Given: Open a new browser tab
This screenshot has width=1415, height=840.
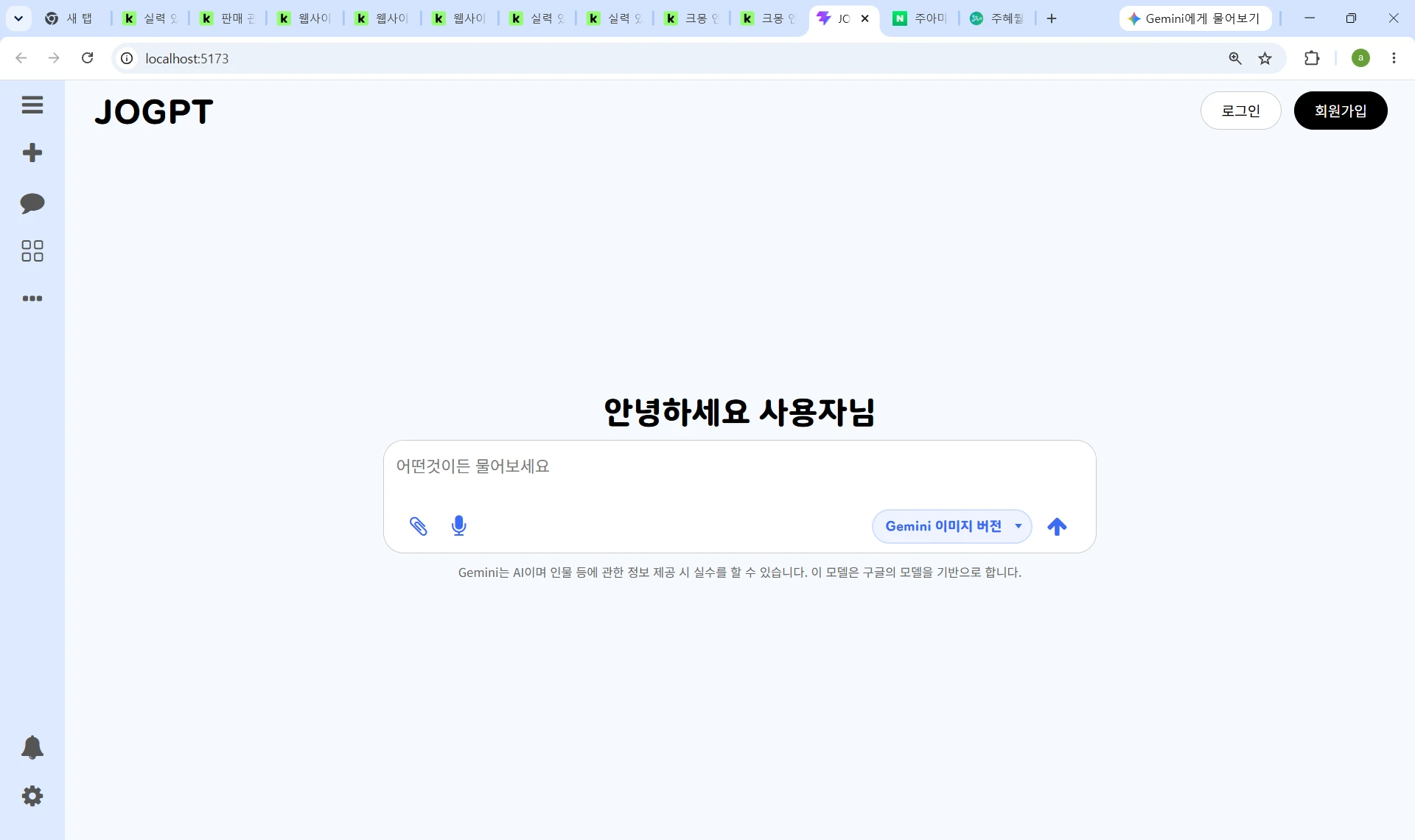Looking at the screenshot, I should [x=1052, y=18].
